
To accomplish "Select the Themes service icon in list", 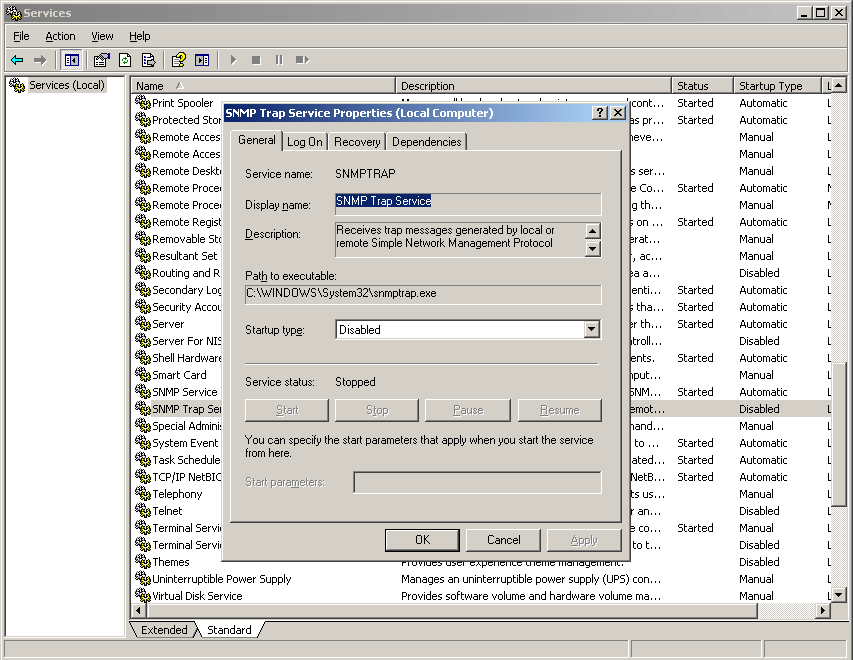I will click(x=143, y=562).
